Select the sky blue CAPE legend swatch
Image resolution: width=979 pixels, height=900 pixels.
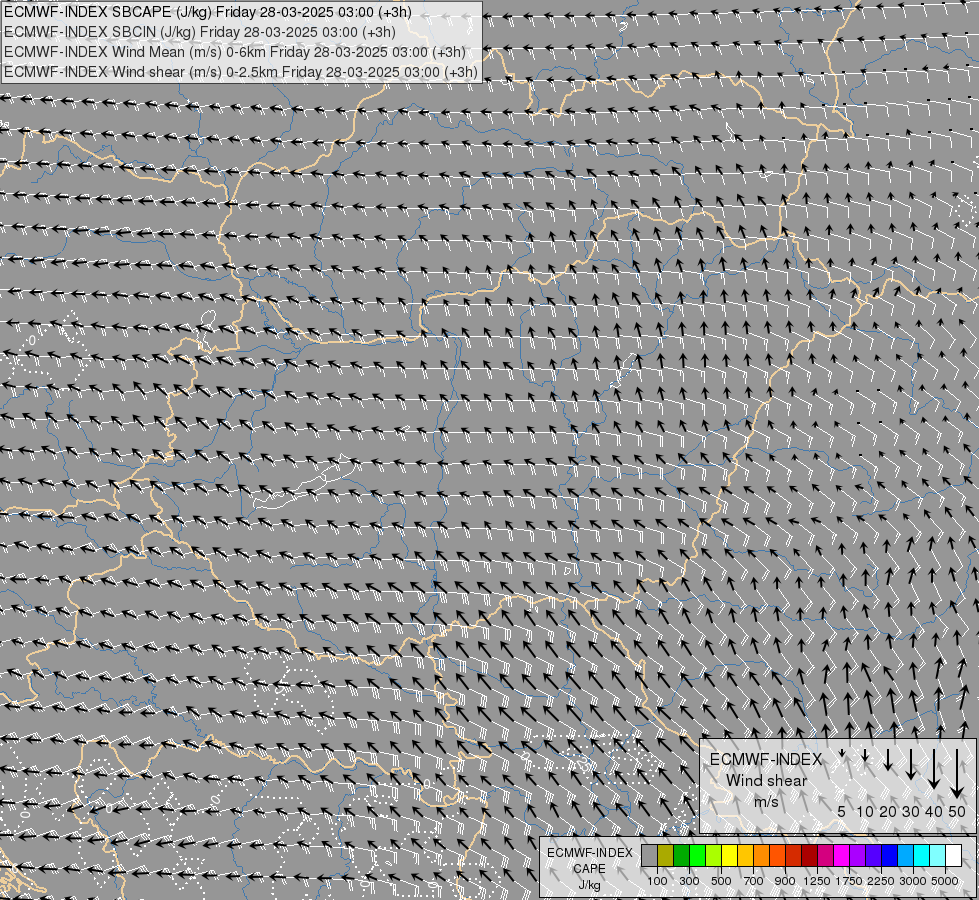click(x=905, y=856)
